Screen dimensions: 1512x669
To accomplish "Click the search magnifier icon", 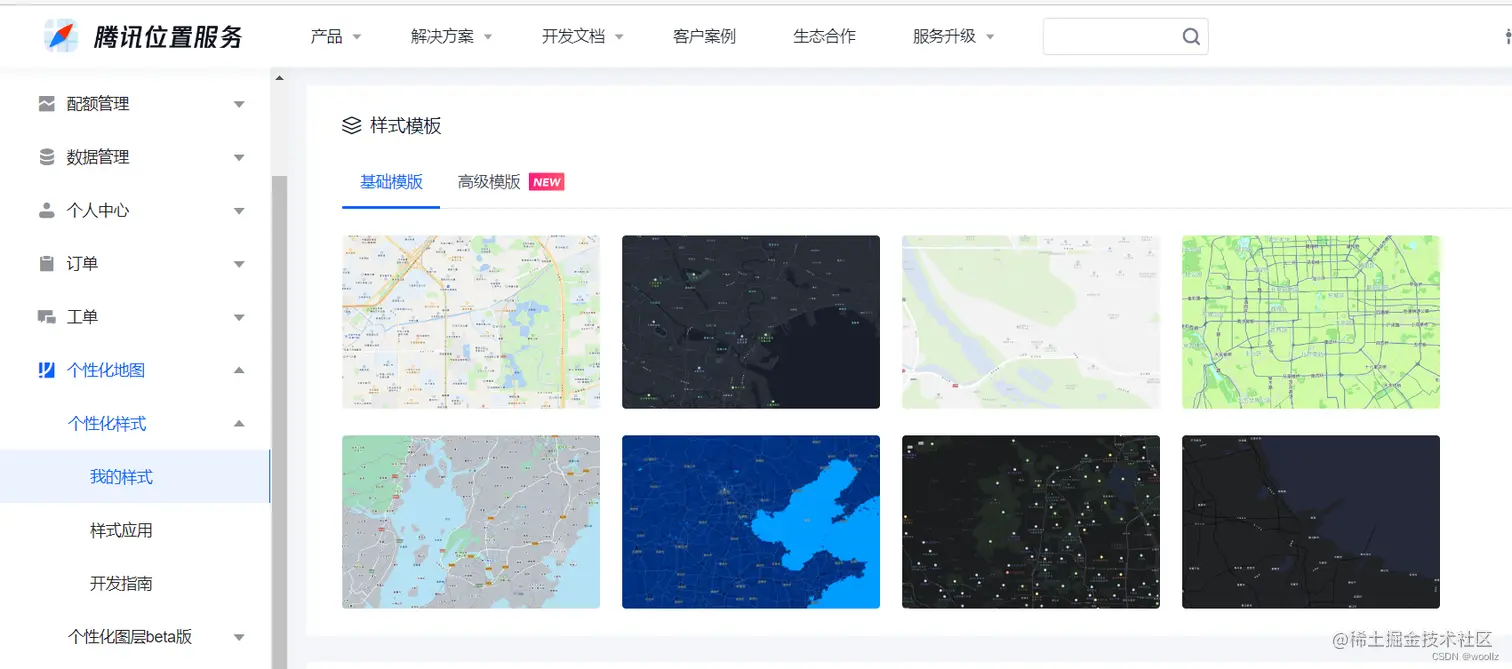I will [x=1191, y=35].
